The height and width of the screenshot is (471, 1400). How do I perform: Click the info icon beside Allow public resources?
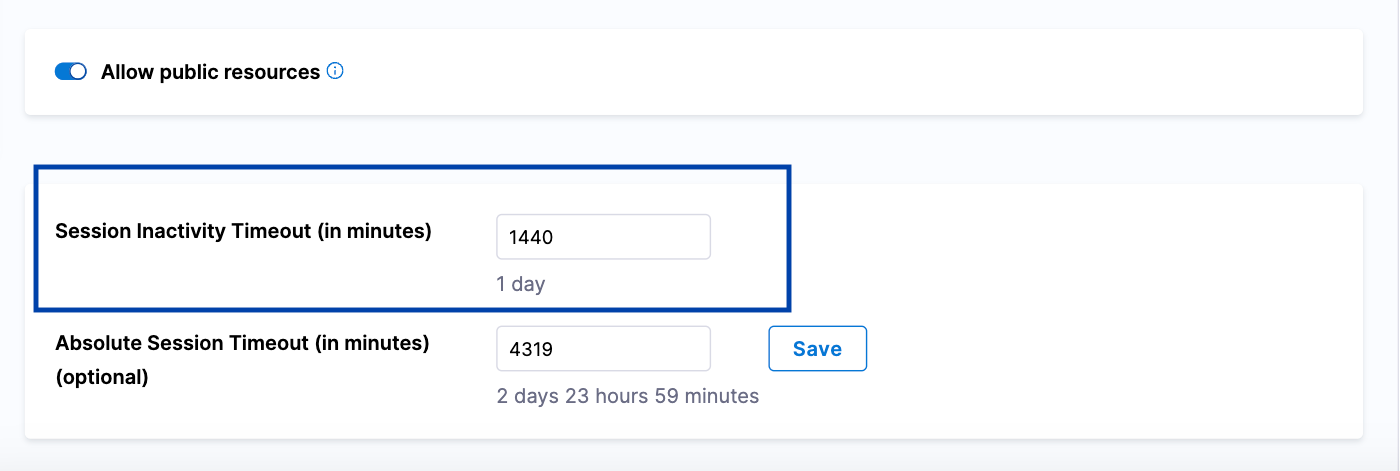(x=335, y=71)
